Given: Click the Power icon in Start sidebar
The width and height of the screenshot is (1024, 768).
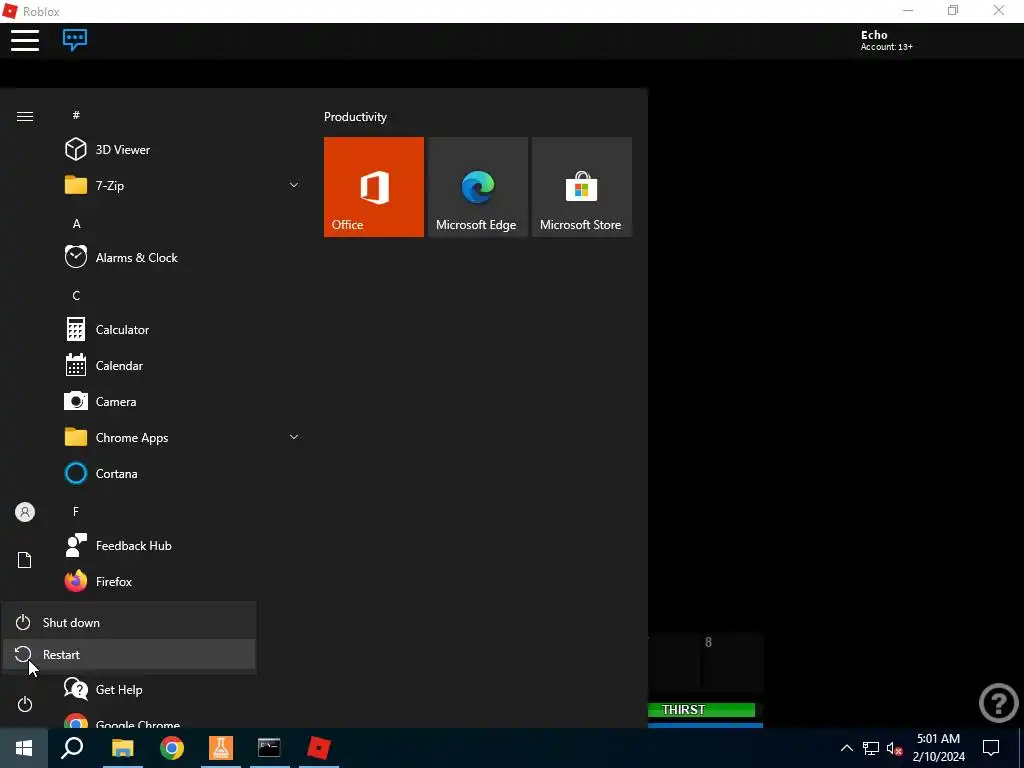Looking at the screenshot, I should [25, 704].
